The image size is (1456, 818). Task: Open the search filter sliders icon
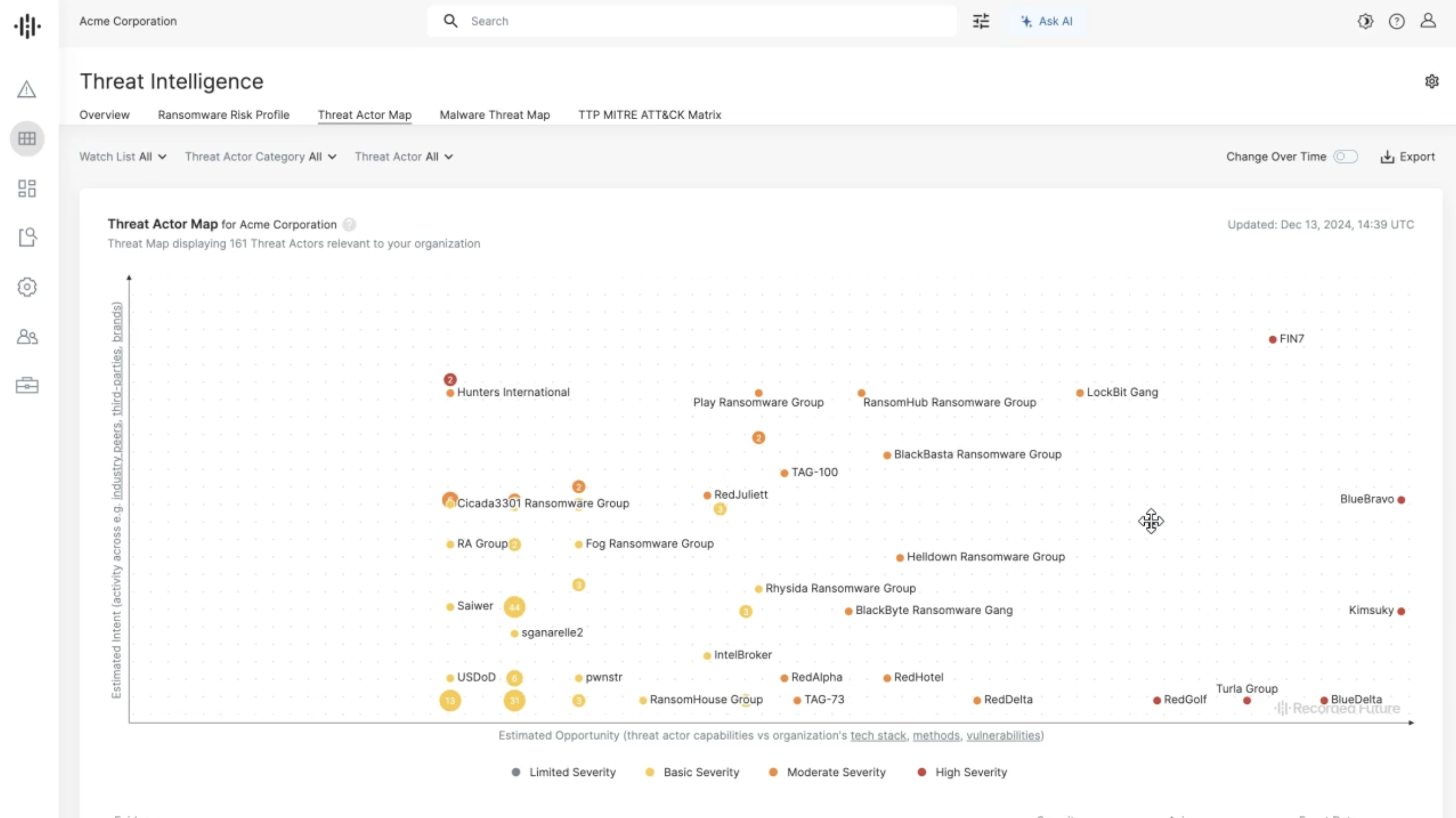pyautogui.click(x=981, y=21)
